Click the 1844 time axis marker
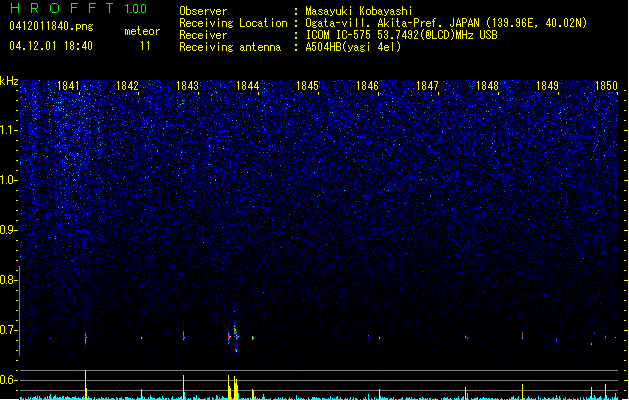Image resolution: width=629 pixels, height=400 pixels. 248,86
